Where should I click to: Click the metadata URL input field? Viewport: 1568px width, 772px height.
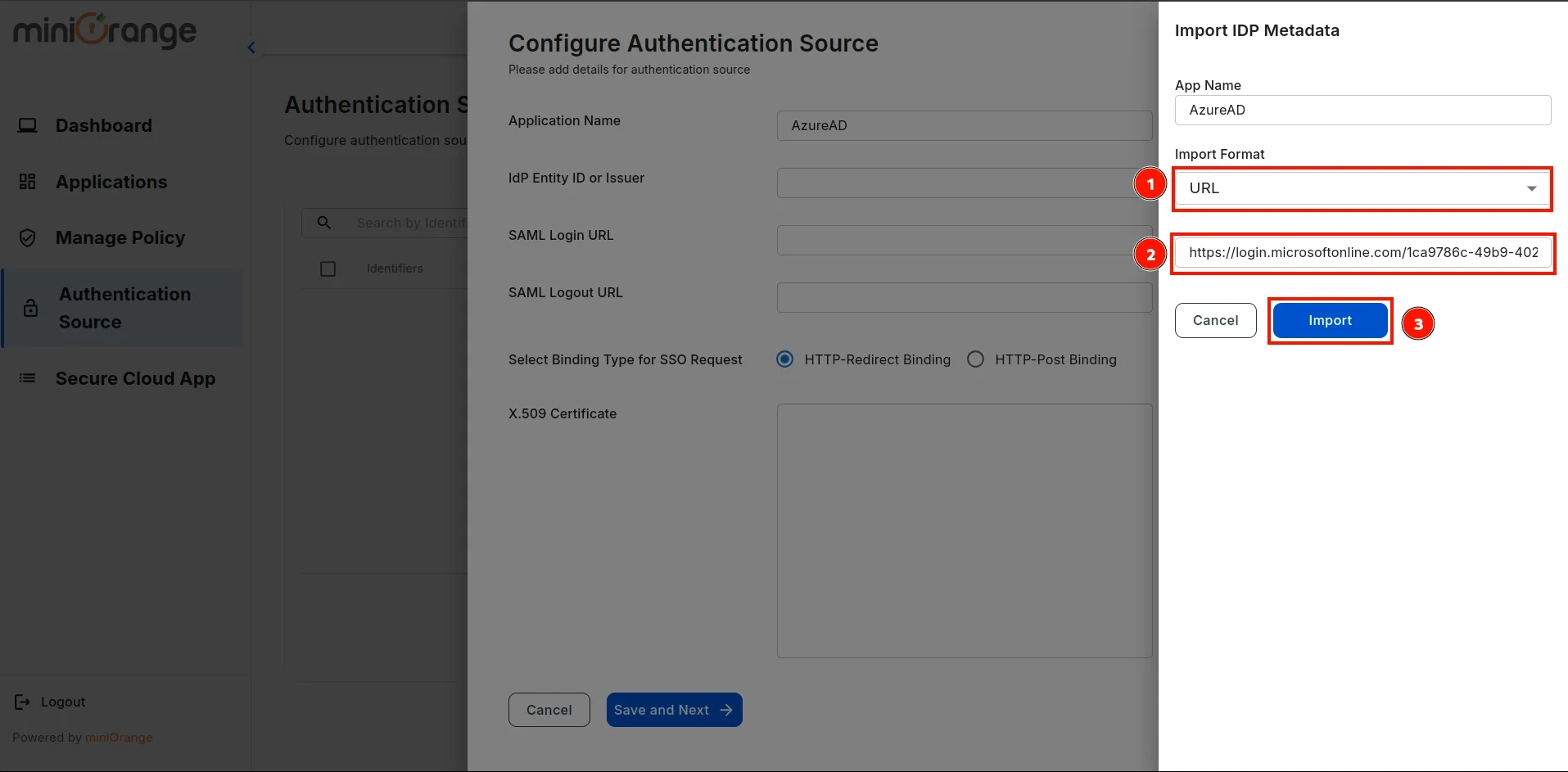coord(1362,253)
